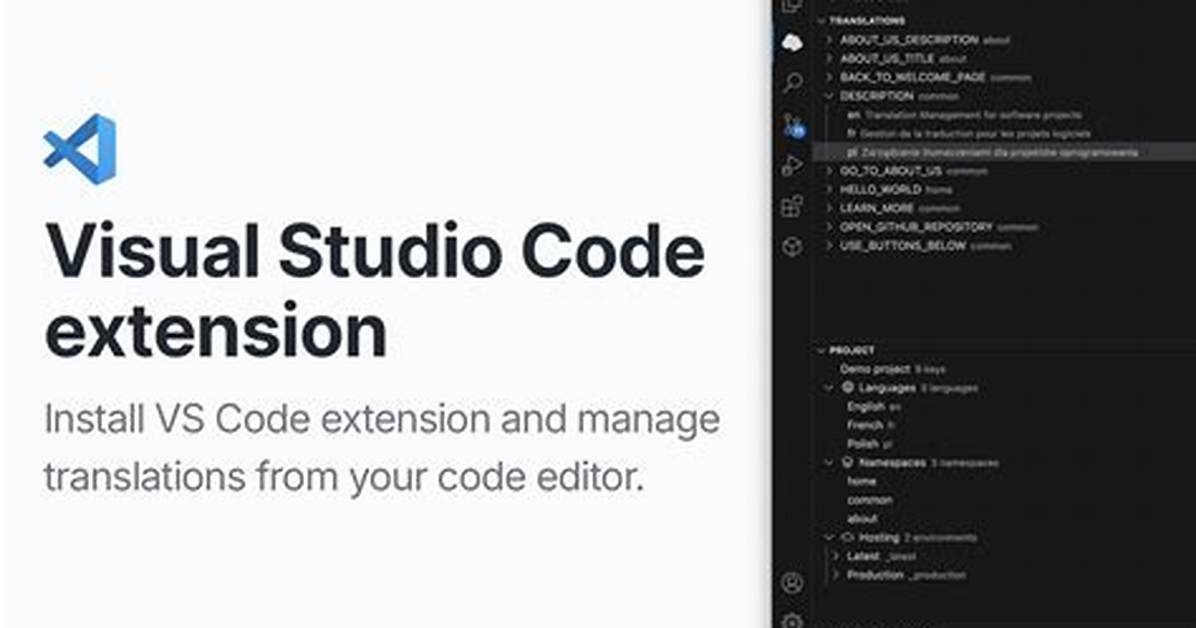
Task: Collapse the Languages node chevron
Action: pos(830,388)
